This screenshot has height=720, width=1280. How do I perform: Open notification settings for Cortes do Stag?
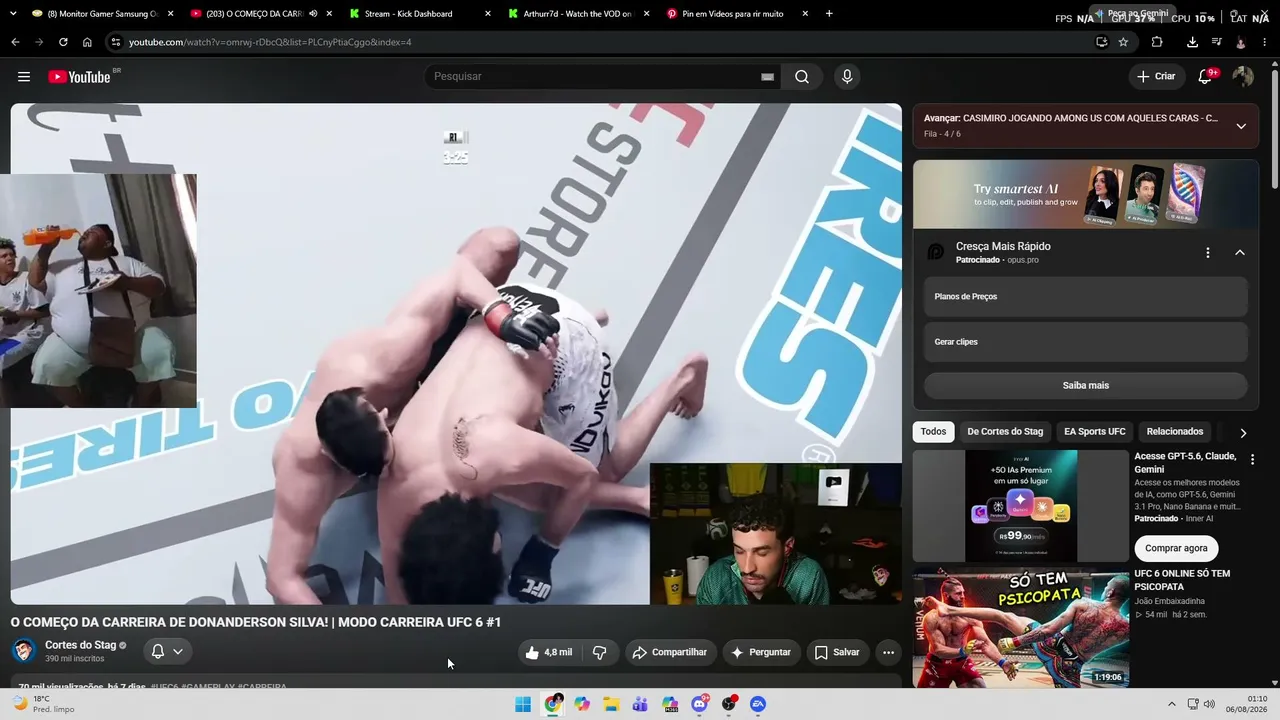167,652
